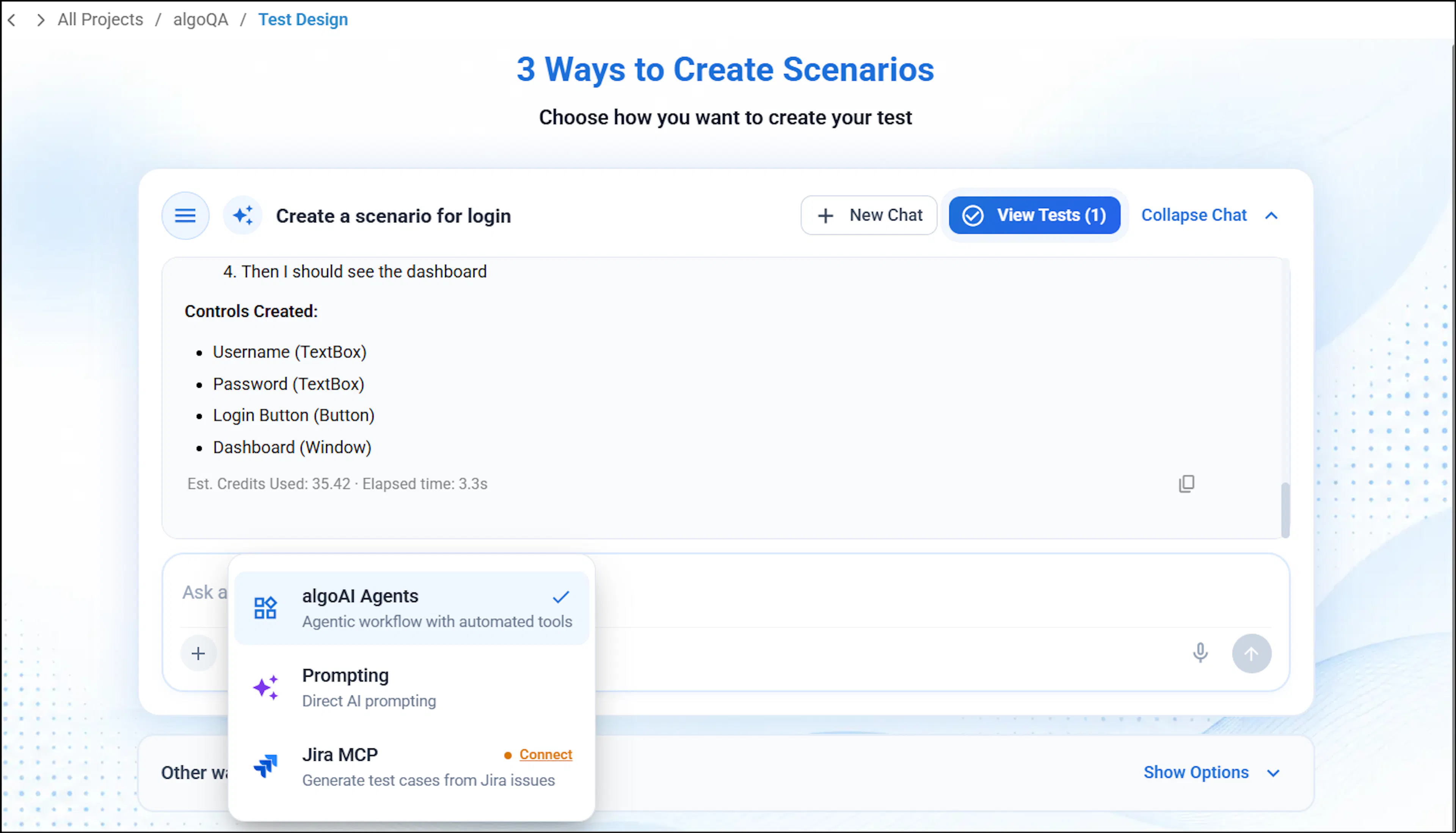This screenshot has width=1456, height=833.
Task: Select the Prompting mode option
Action: click(x=412, y=687)
